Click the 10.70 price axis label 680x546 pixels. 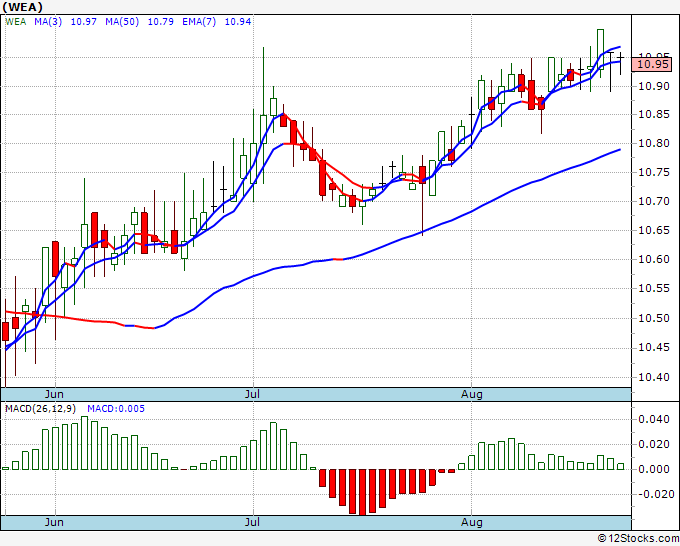coord(654,201)
